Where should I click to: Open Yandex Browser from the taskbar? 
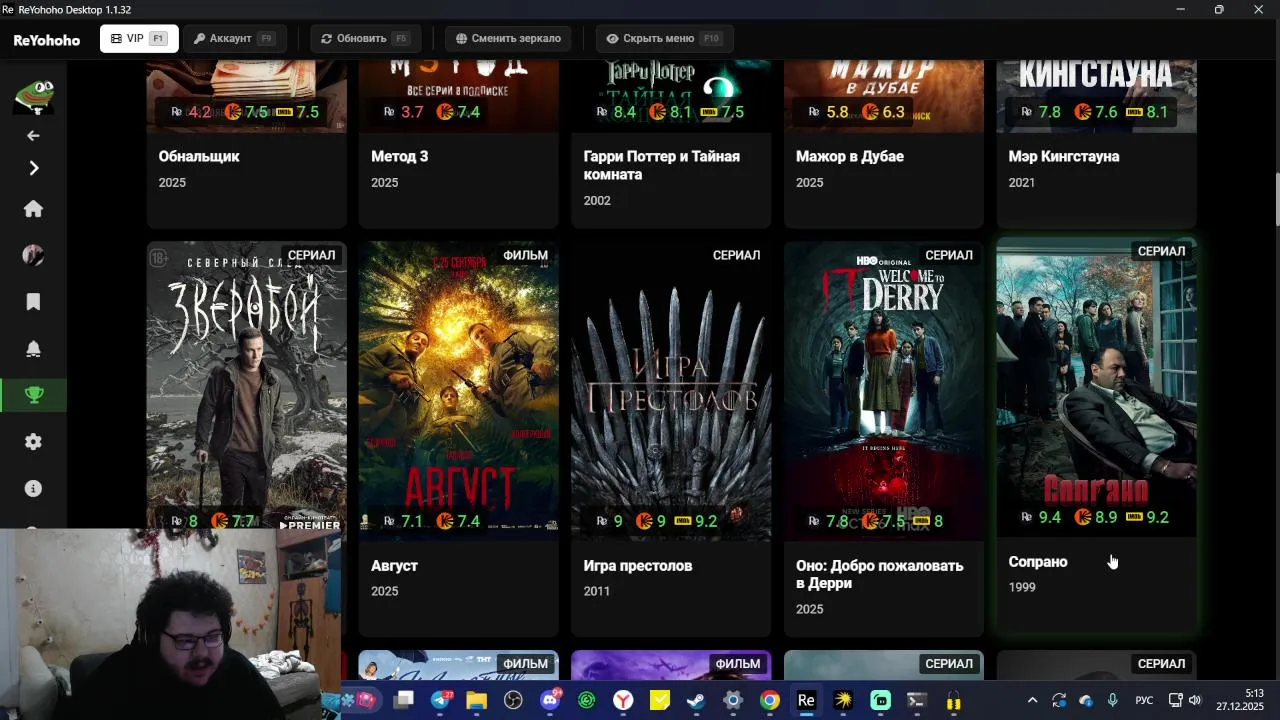[x=623, y=701]
